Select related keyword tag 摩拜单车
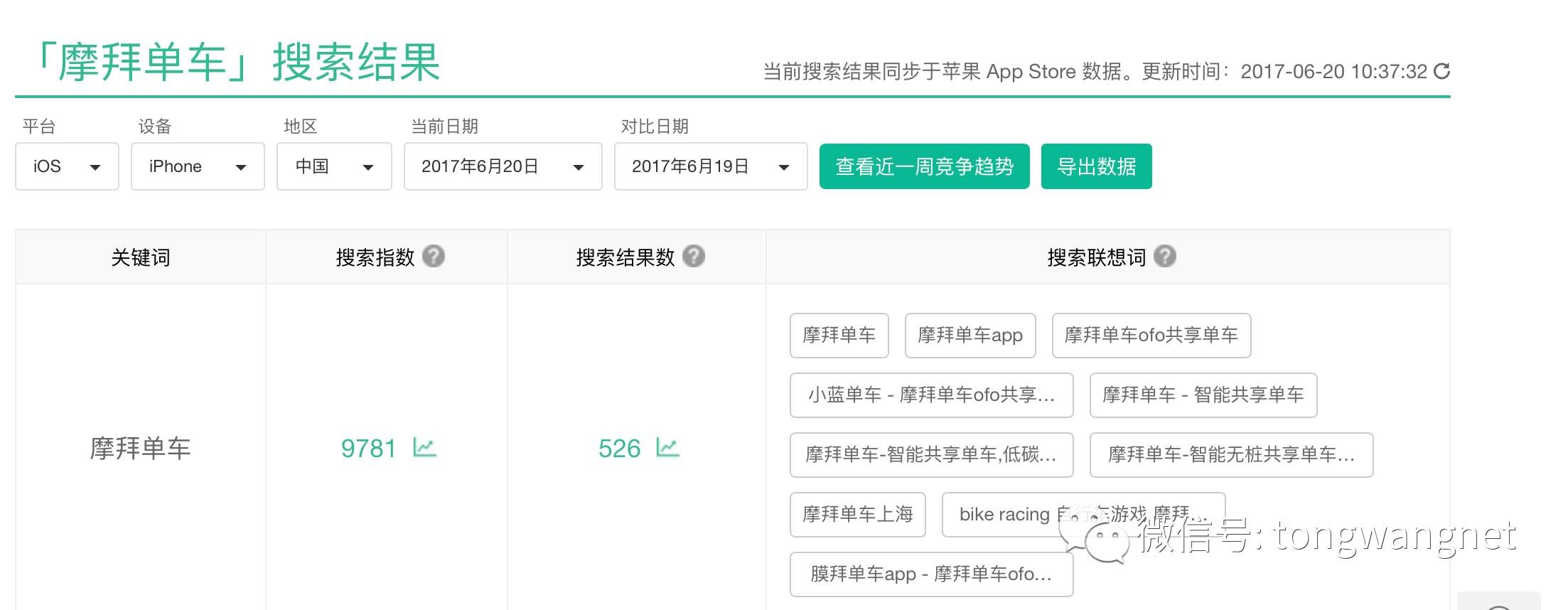The image size is (1568, 610). 839,335
